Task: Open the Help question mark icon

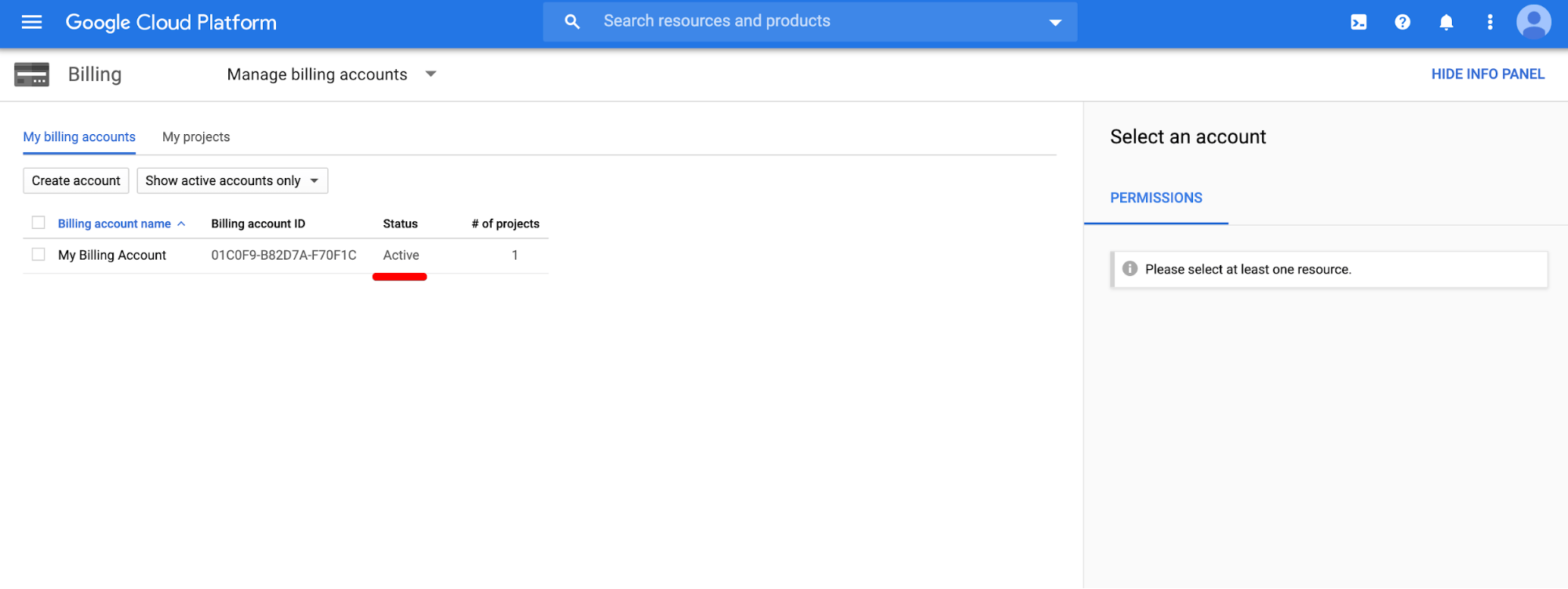Action: [x=1402, y=23]
